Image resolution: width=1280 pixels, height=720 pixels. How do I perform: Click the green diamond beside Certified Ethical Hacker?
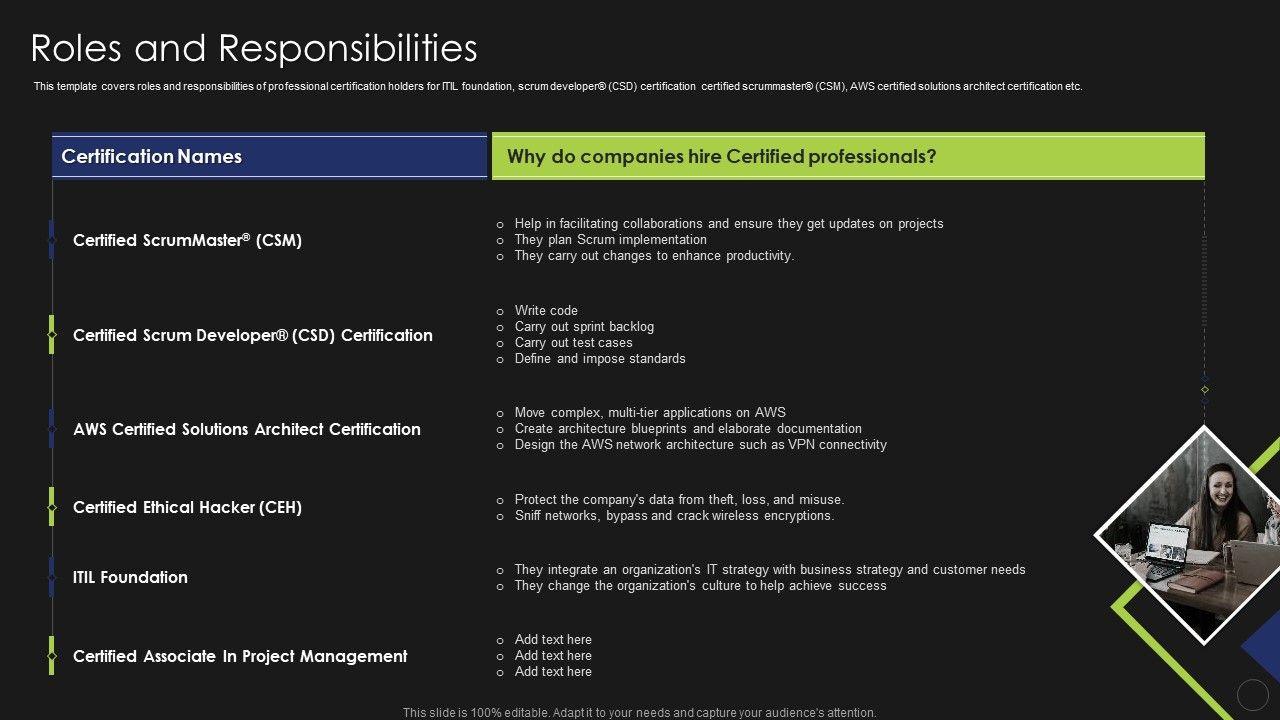pyautogui.click(x=52, y=507)
